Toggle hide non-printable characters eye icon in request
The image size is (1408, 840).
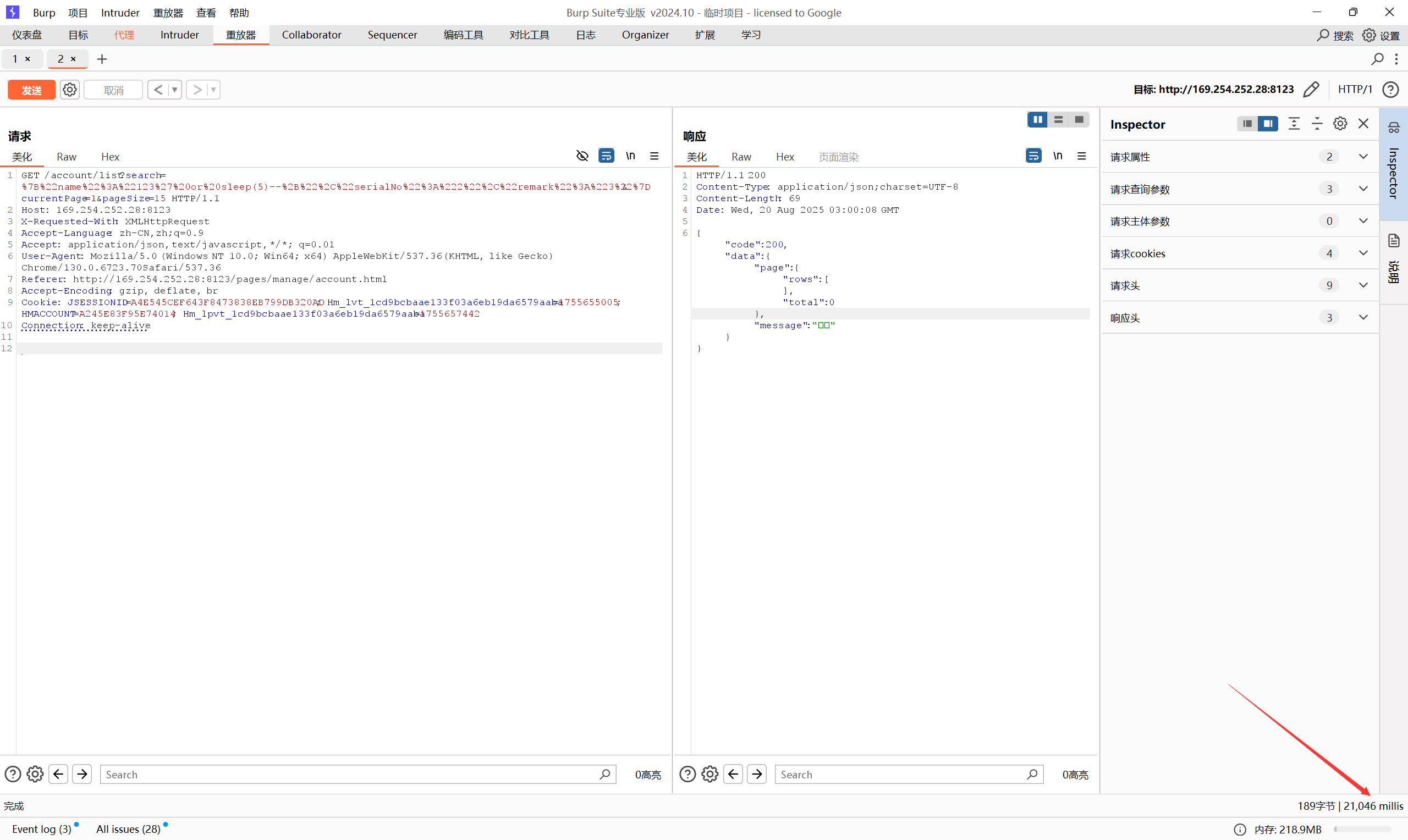point(582,156)
